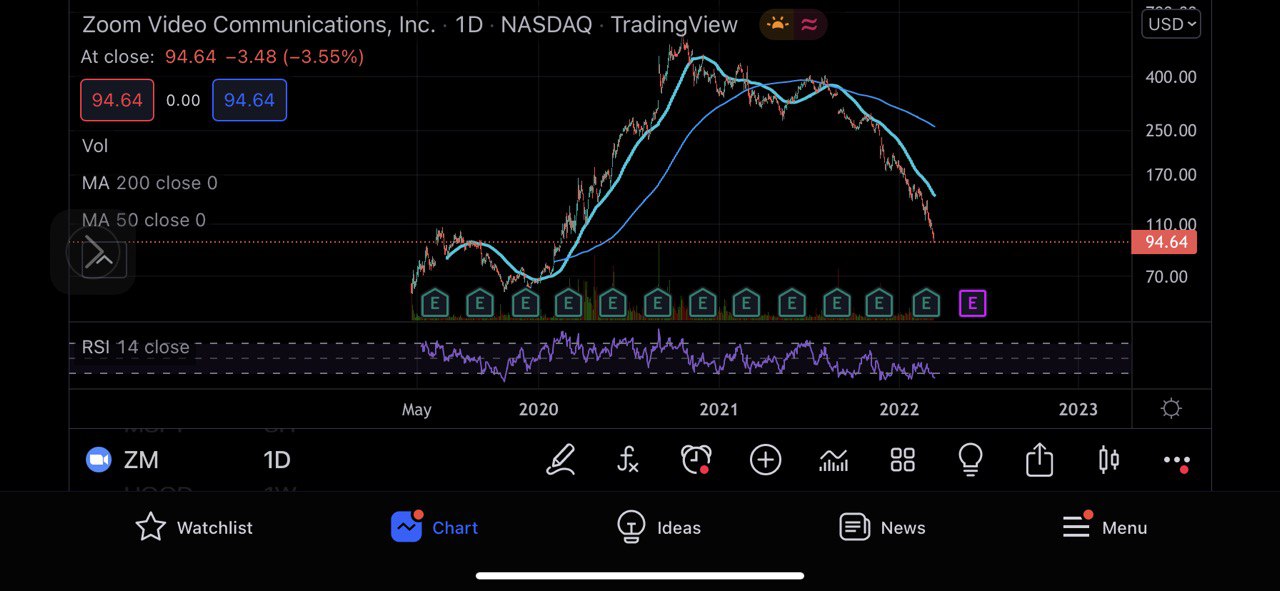Viewport: 1280px width, 591px height.
Task: Open the alarm clock alerts icon
Action: click(x=696, y=459)
